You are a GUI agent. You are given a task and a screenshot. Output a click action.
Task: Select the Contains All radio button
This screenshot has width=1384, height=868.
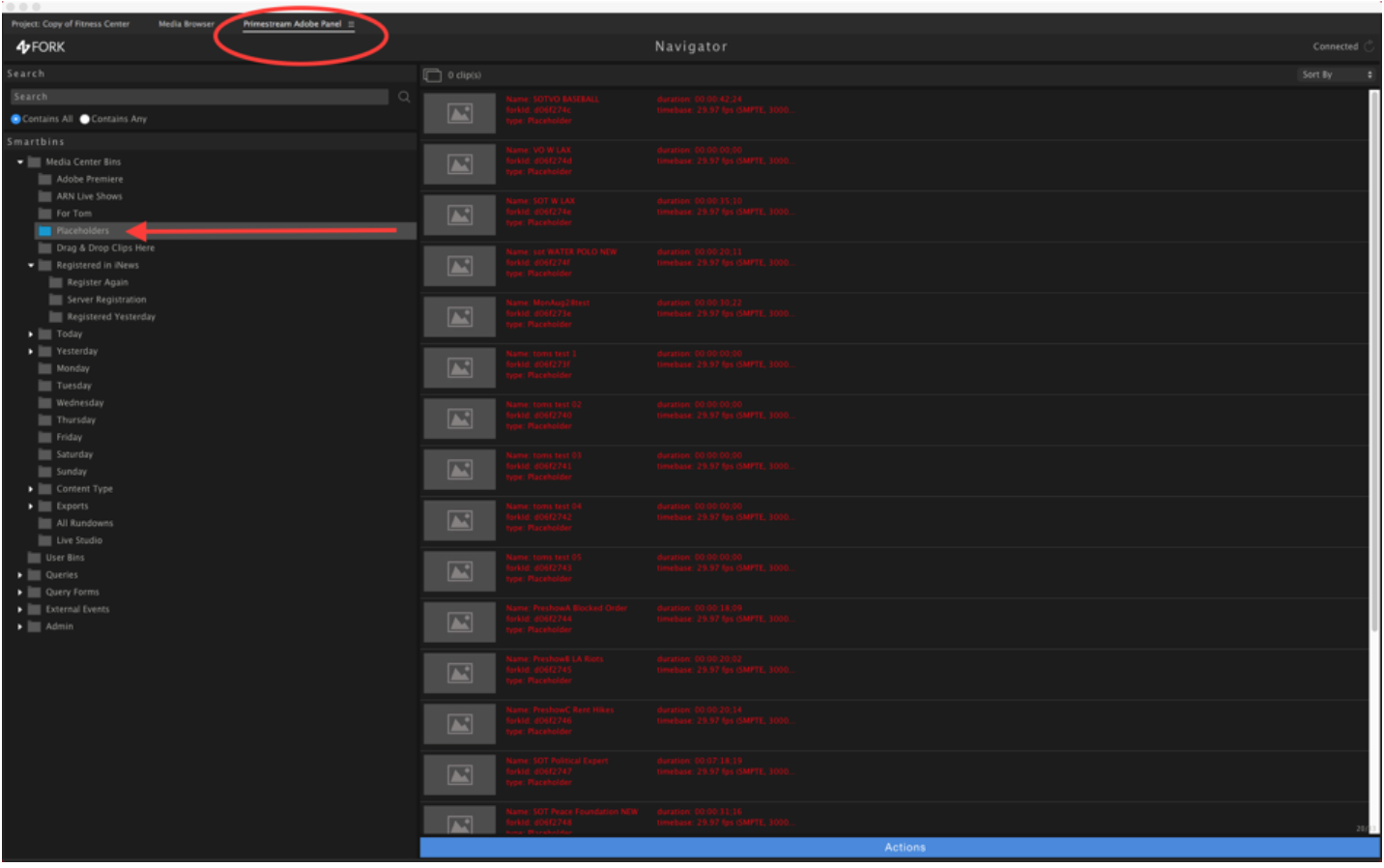[15, 119]
